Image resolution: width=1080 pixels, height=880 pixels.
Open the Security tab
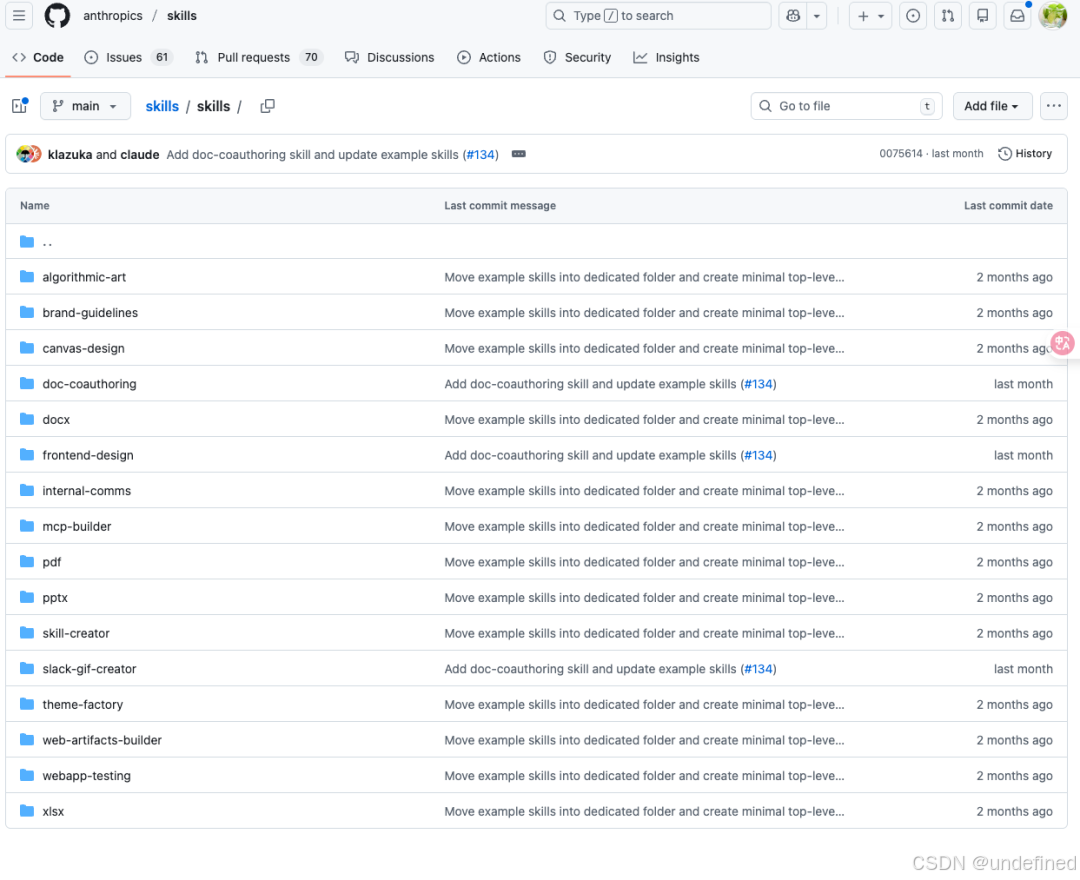[x=577, y=57]
